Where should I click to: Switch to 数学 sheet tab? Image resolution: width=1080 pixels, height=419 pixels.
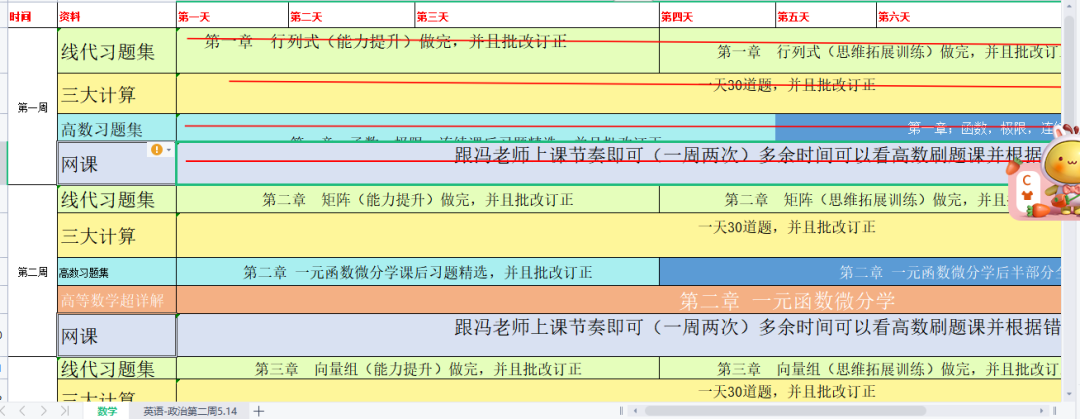(x=106, y=411)
